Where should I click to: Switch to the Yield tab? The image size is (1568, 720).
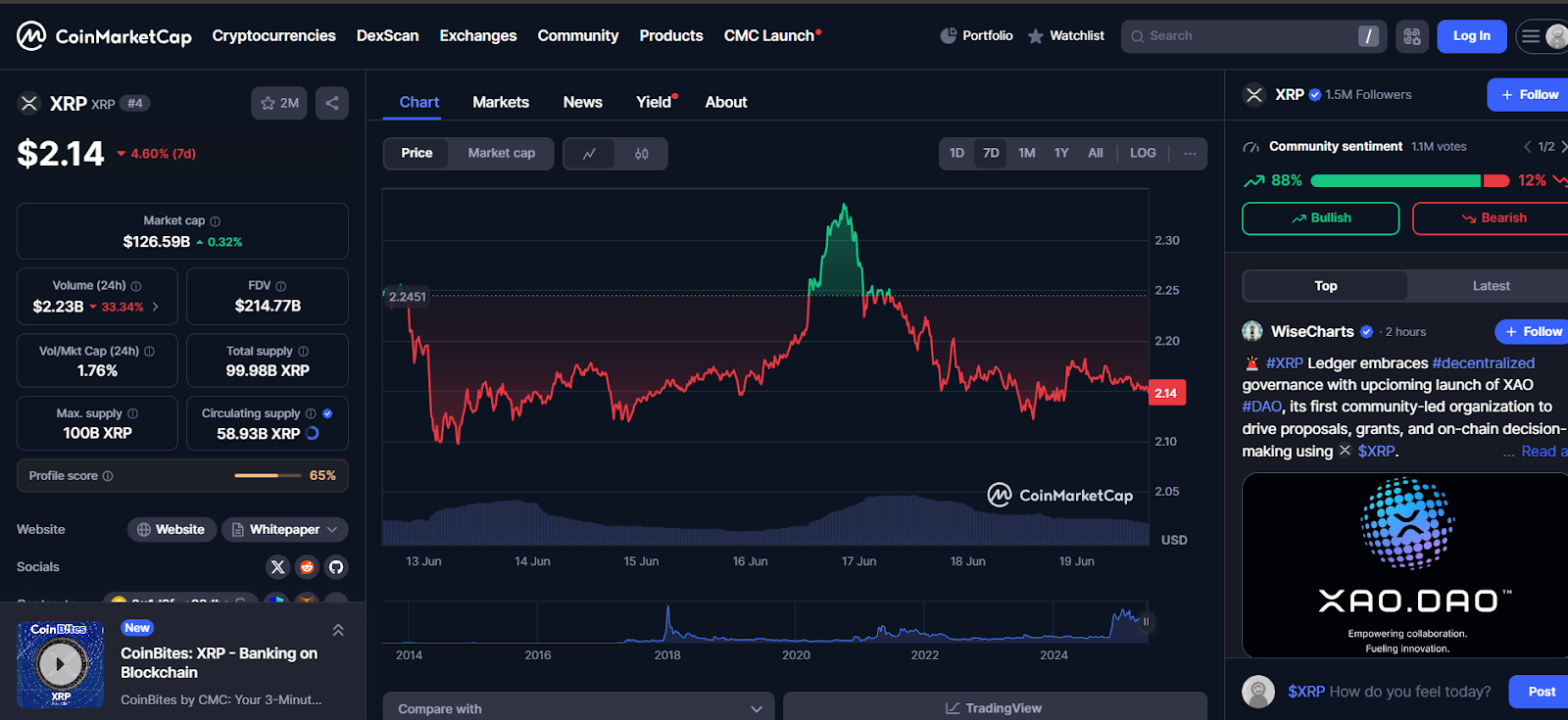coord(655,102)
